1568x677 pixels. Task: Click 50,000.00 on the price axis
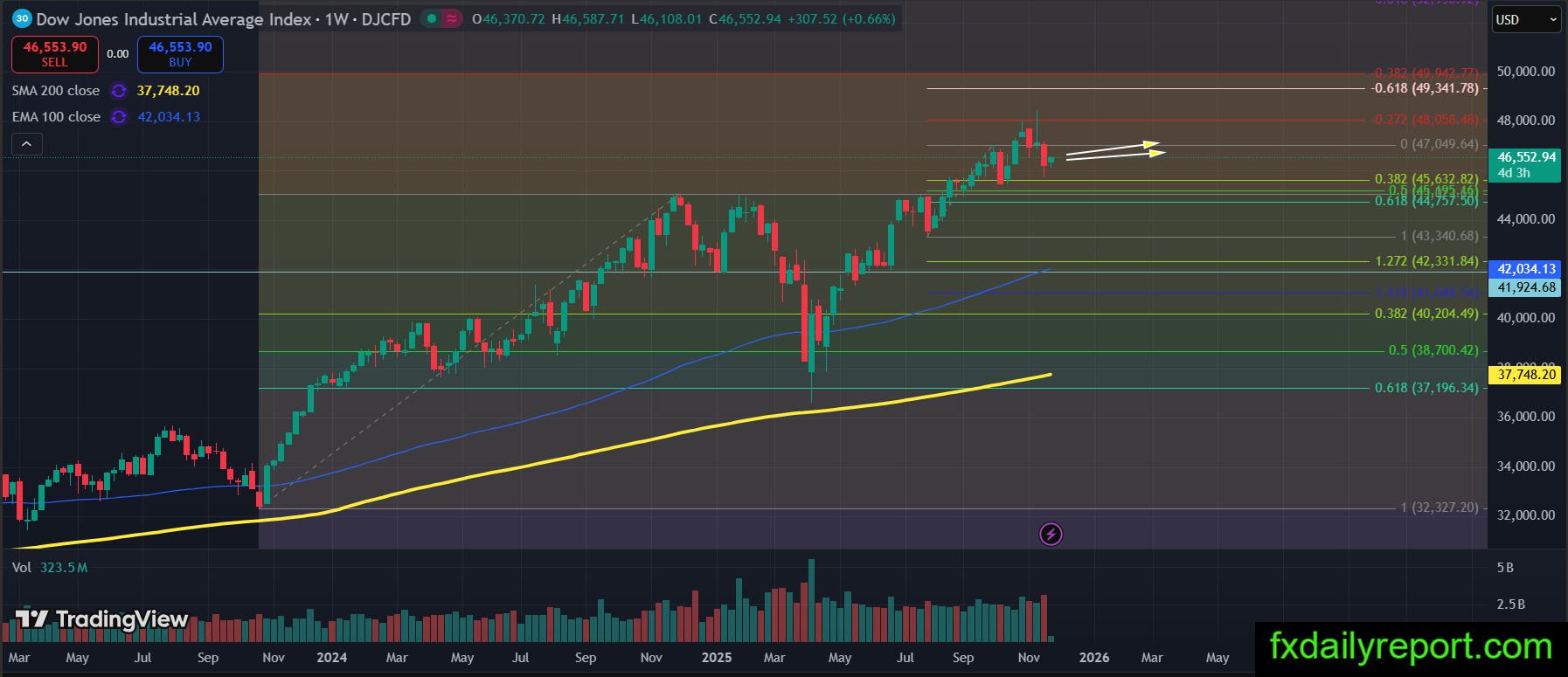coord(1526,72)
